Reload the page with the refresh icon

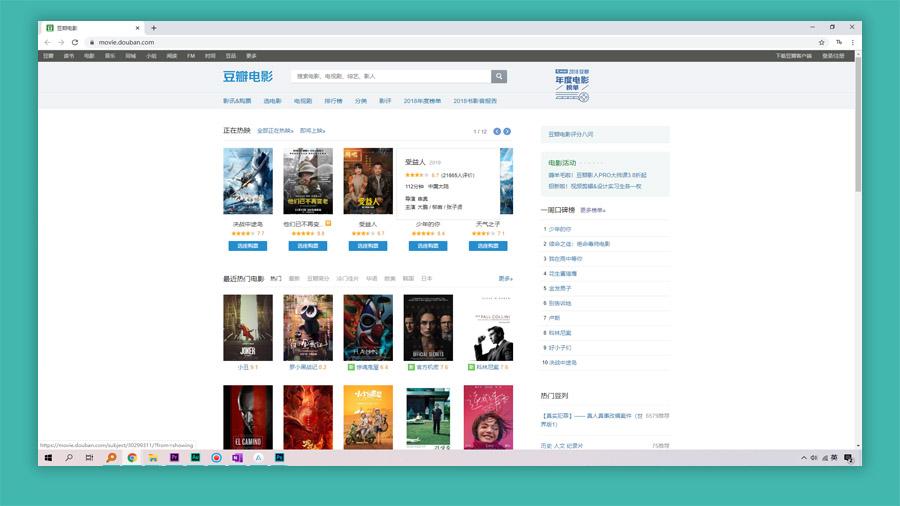75,42
